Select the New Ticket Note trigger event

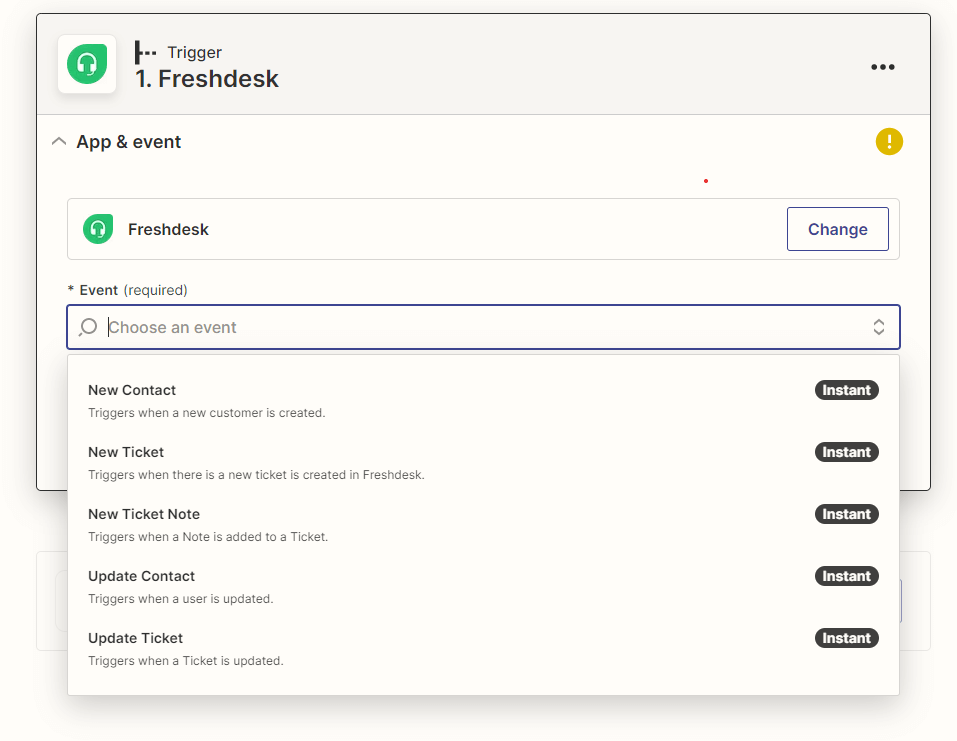point(483,525)
